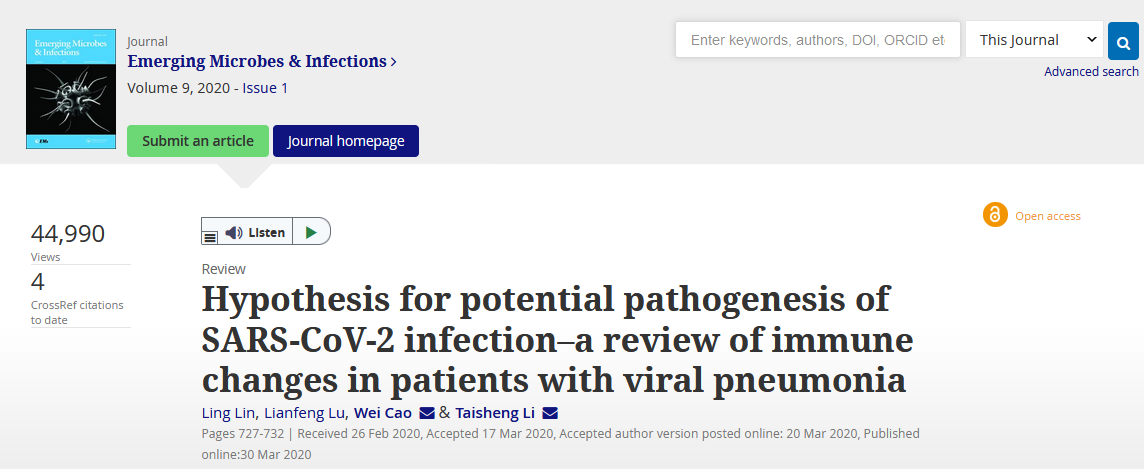Click the envelope icon beside Wei Cao
Screen dimensions: 1144x469
coord(427,414)
